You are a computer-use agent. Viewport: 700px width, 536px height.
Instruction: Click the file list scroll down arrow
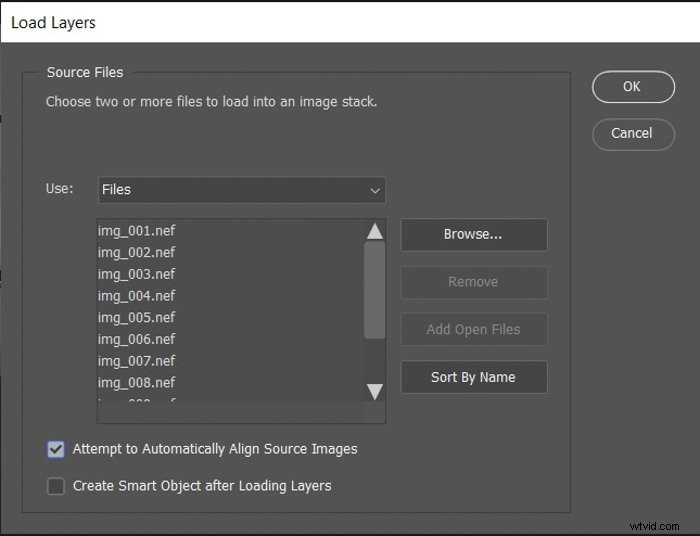coord(375,391)
